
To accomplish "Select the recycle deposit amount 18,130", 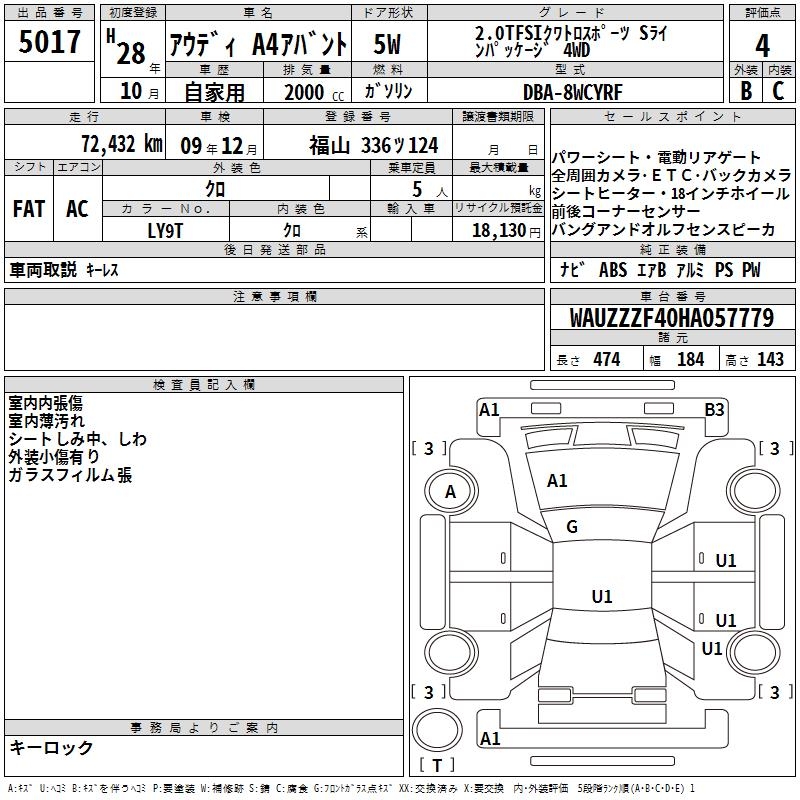I will click(x=497, y=230).
